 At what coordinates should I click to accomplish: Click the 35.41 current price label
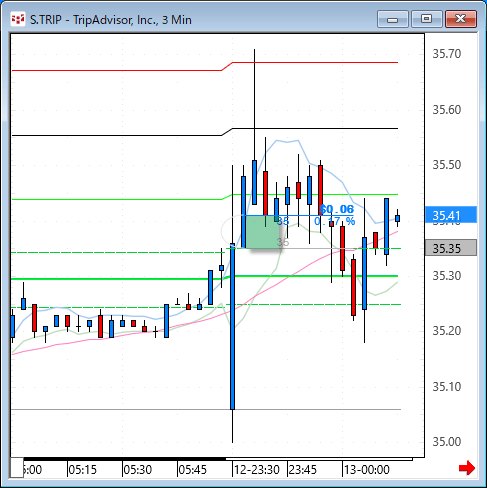point(451,215)
